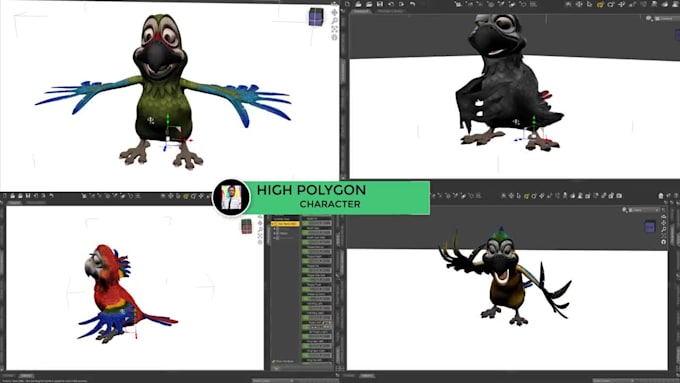Select yellow highlighted active tool in bottom-right toolbar
The image size is (680, 383).
coord(526,196)
